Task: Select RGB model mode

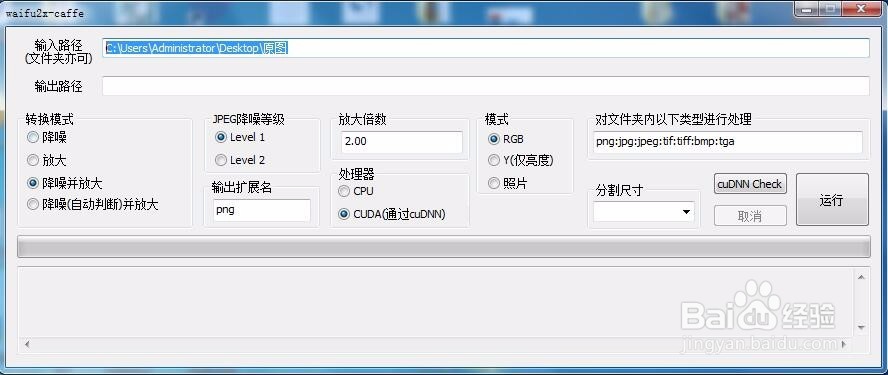Action: tap(506, 139)
